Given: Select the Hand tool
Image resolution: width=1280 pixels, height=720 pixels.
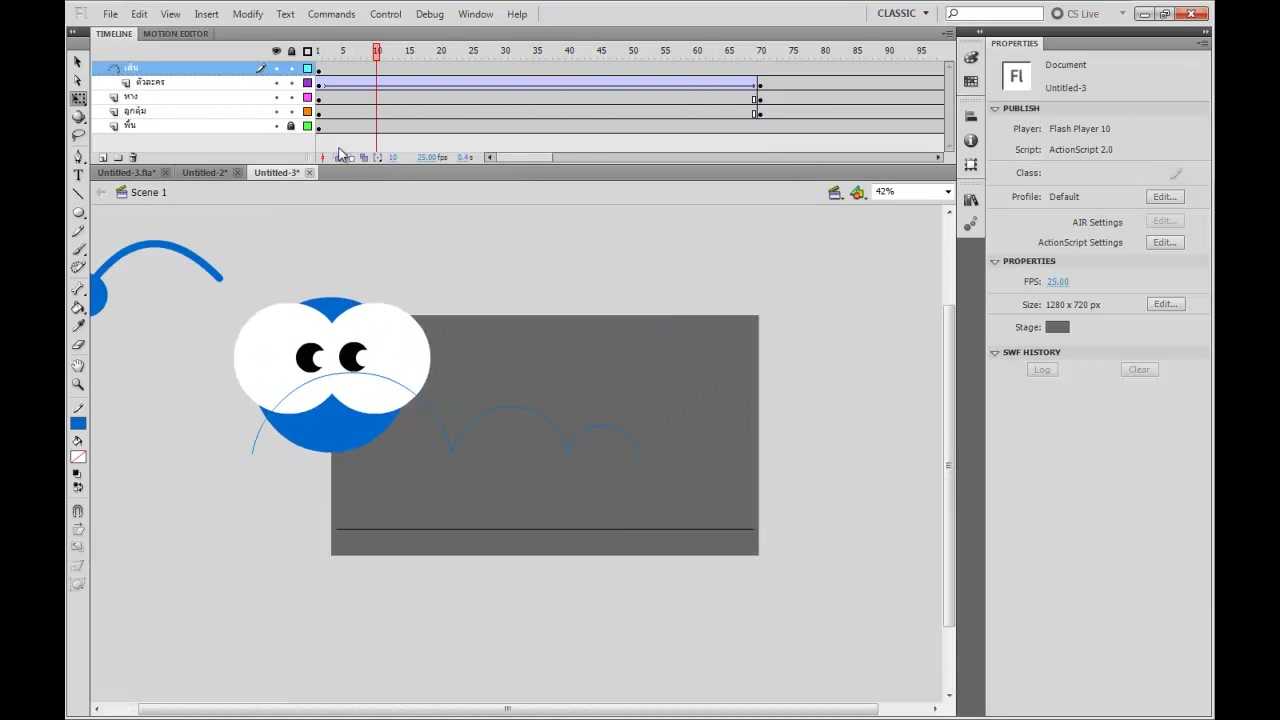Looking at the screenshot, I should click(x=78, y=366).
